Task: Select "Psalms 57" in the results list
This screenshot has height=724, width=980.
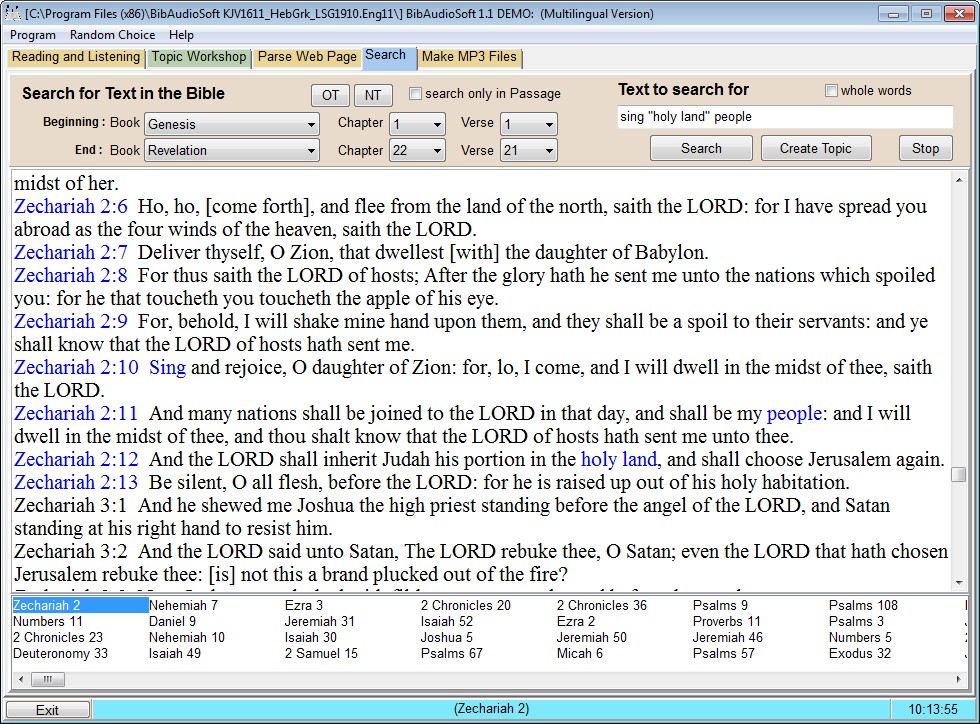Action: coord(724,654)
